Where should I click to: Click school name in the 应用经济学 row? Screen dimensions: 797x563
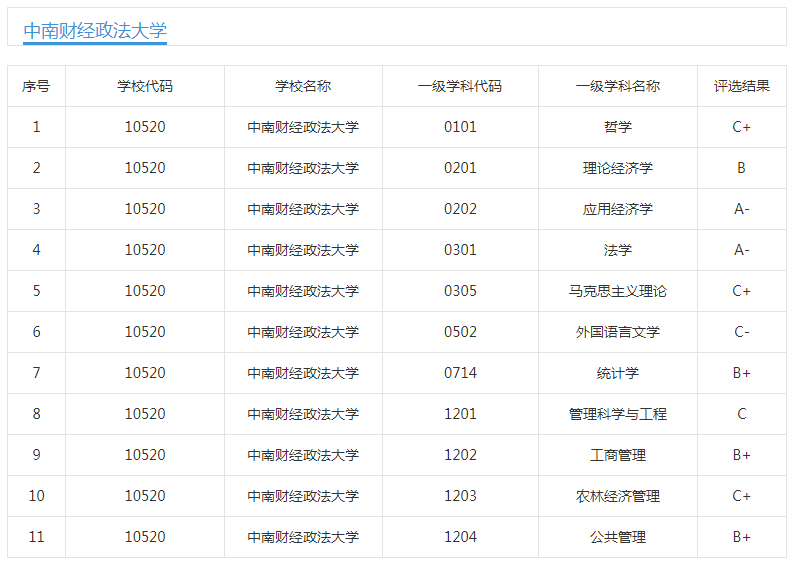[x=303, y=209]
